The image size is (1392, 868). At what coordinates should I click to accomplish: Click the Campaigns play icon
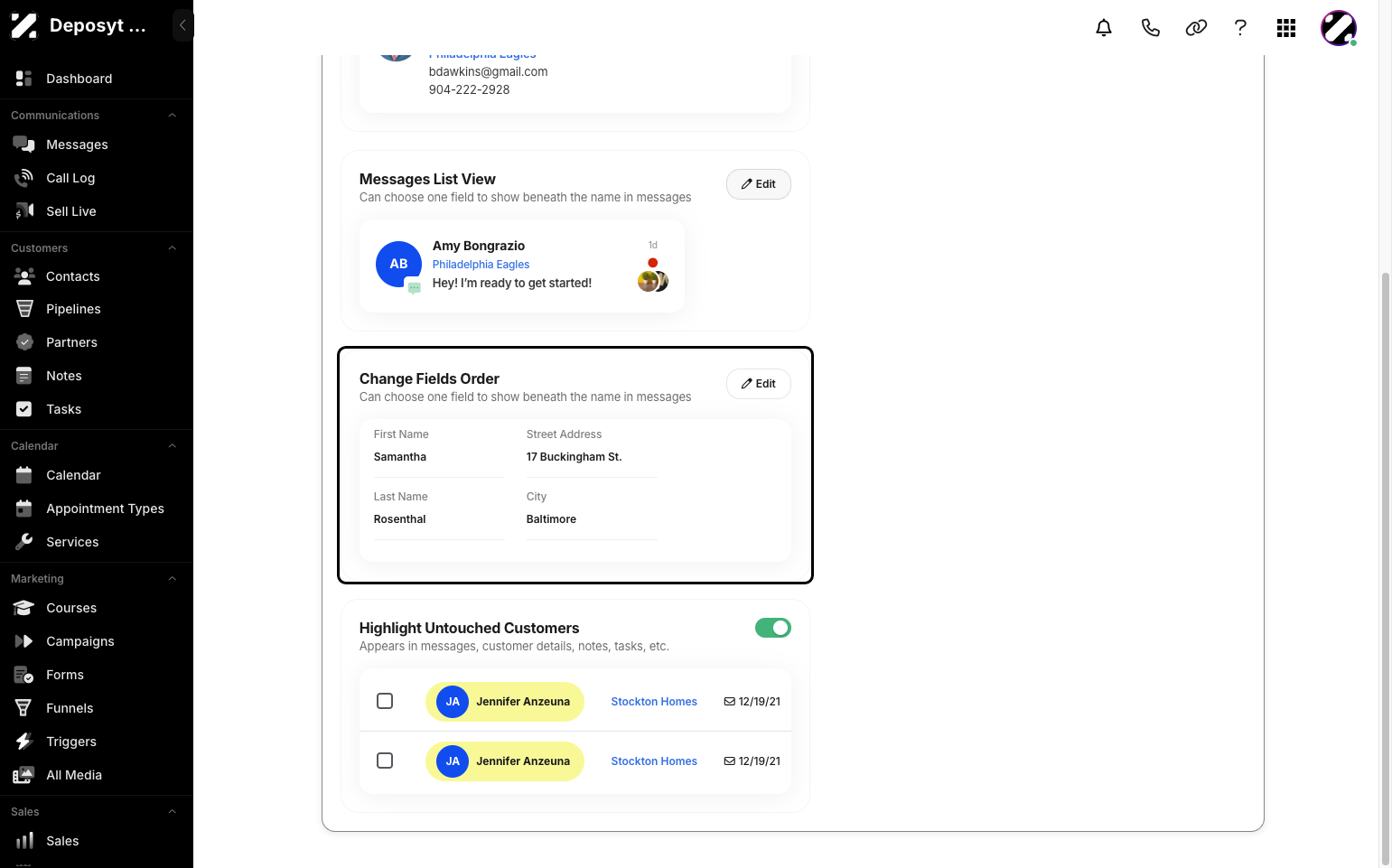coord(24,641)
